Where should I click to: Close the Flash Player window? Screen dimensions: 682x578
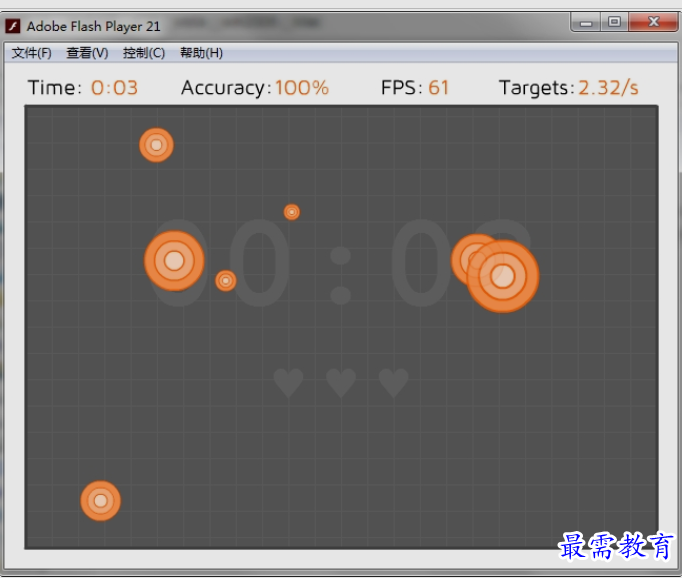click(x=653, y=22)
